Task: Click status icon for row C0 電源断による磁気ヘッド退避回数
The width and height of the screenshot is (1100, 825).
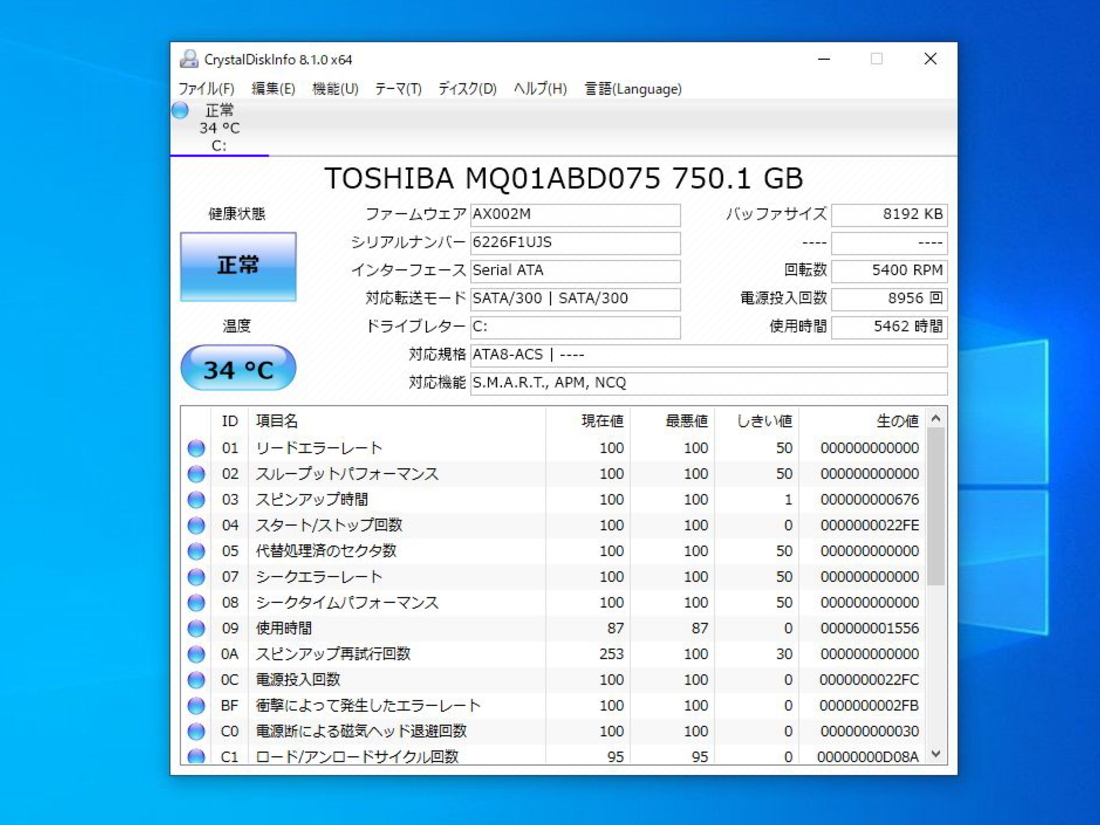Action: tap(196, 731)
